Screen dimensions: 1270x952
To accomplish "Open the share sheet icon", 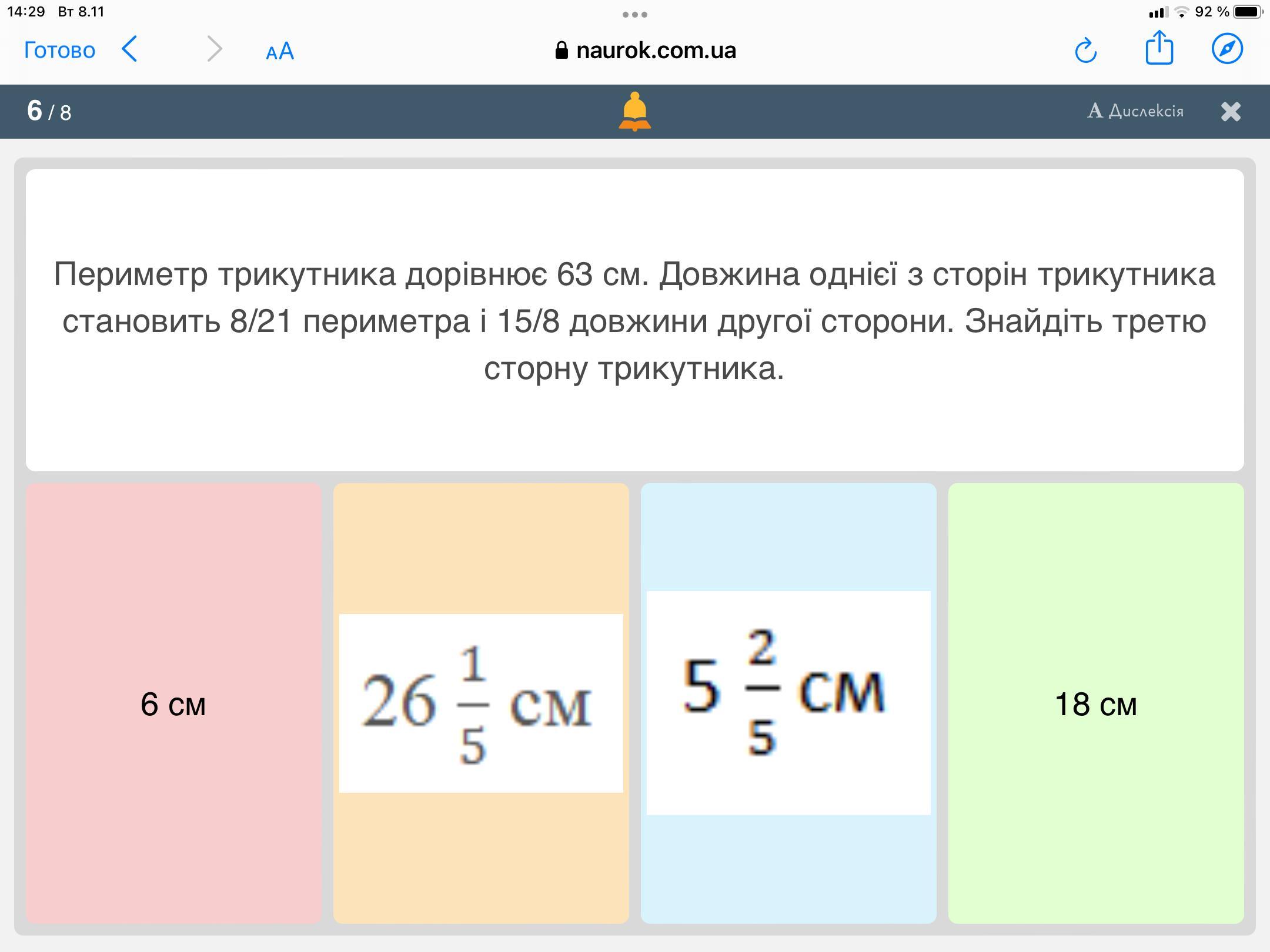I will (x=1159, y=48).
